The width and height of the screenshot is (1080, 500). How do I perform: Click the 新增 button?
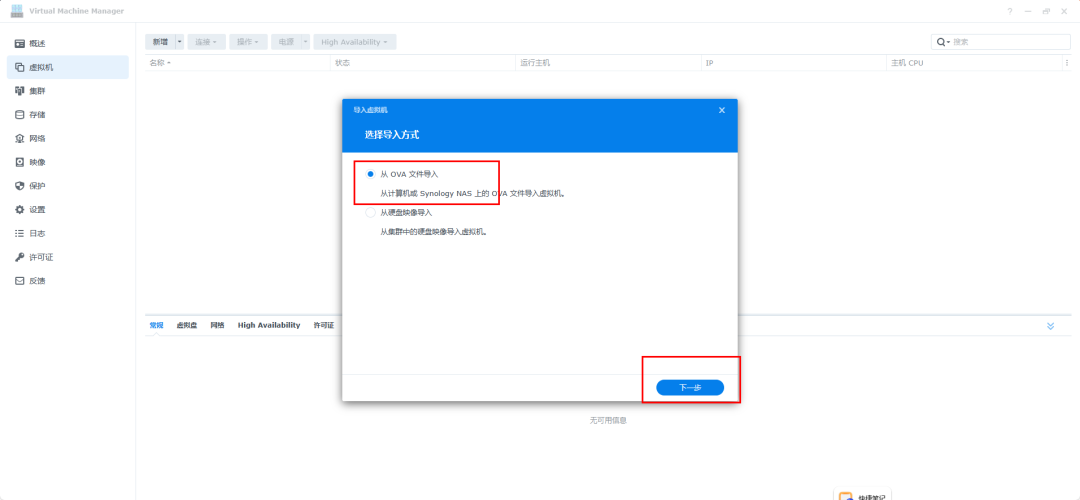(160, 42)
